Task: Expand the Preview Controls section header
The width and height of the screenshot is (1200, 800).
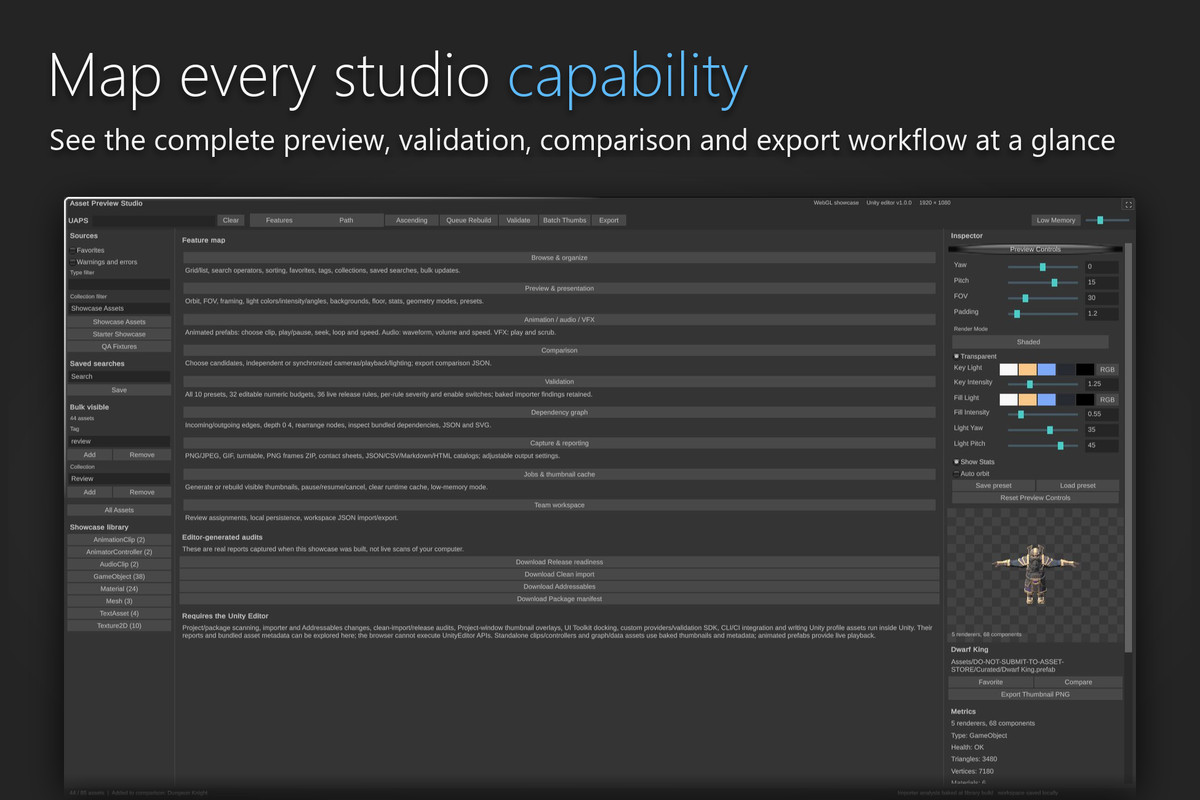Action: point(1035,249)
